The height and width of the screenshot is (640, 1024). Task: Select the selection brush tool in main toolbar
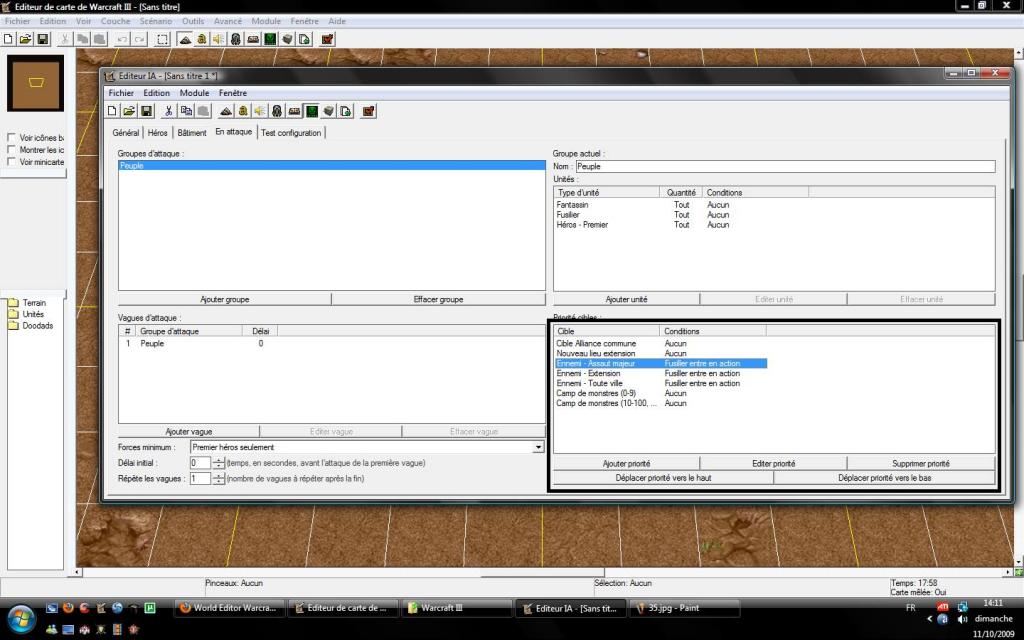pos(163,39)
